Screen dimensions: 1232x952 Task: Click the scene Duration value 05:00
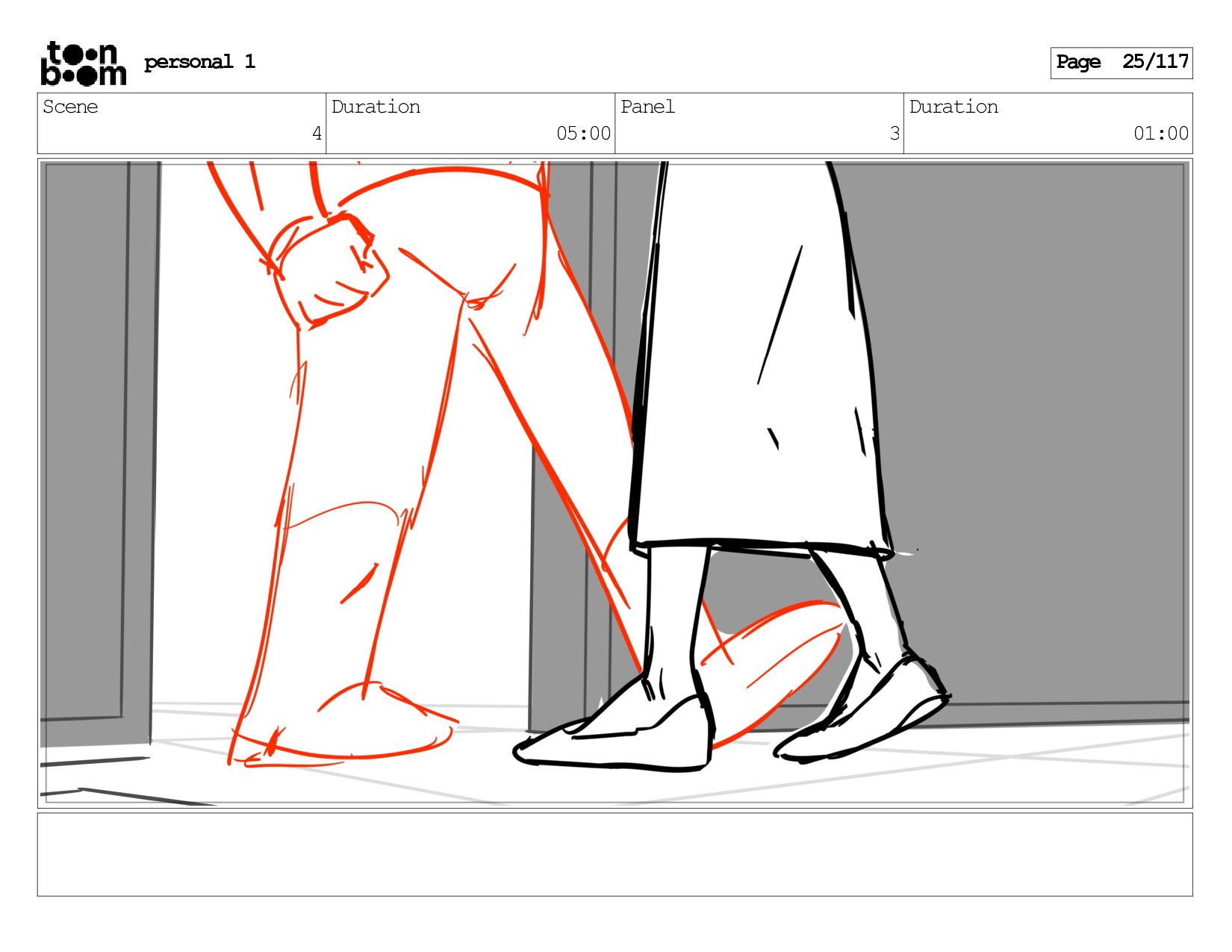point(583,134)
